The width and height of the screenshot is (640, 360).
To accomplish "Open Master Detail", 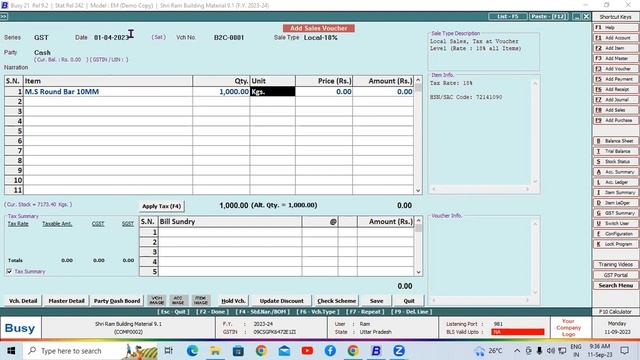I will point(66,301).
